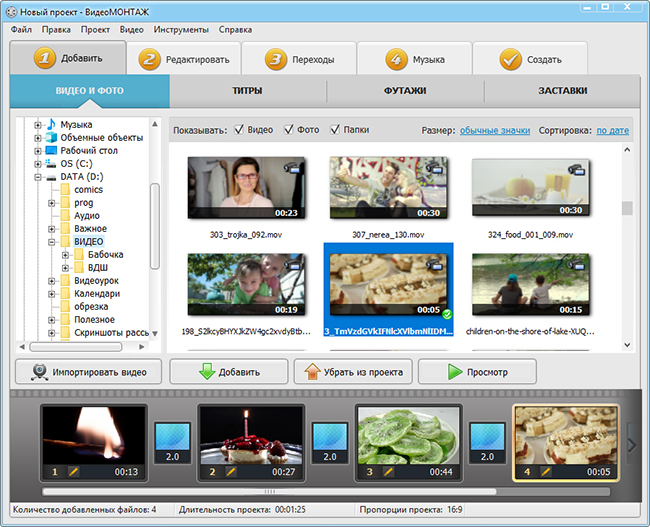Collapse the ВИДЕО folder tree node
The width and height of the screenshot is (650, 527).
[x=52, y=242]
